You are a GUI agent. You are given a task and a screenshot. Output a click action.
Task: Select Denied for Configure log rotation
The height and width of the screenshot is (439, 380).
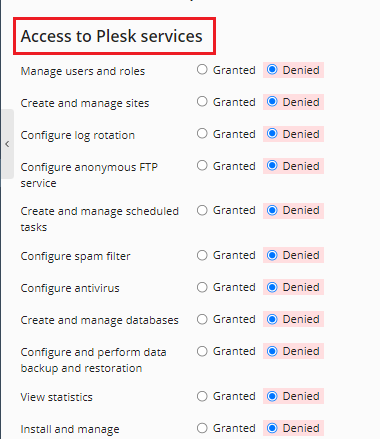[272, 134]
